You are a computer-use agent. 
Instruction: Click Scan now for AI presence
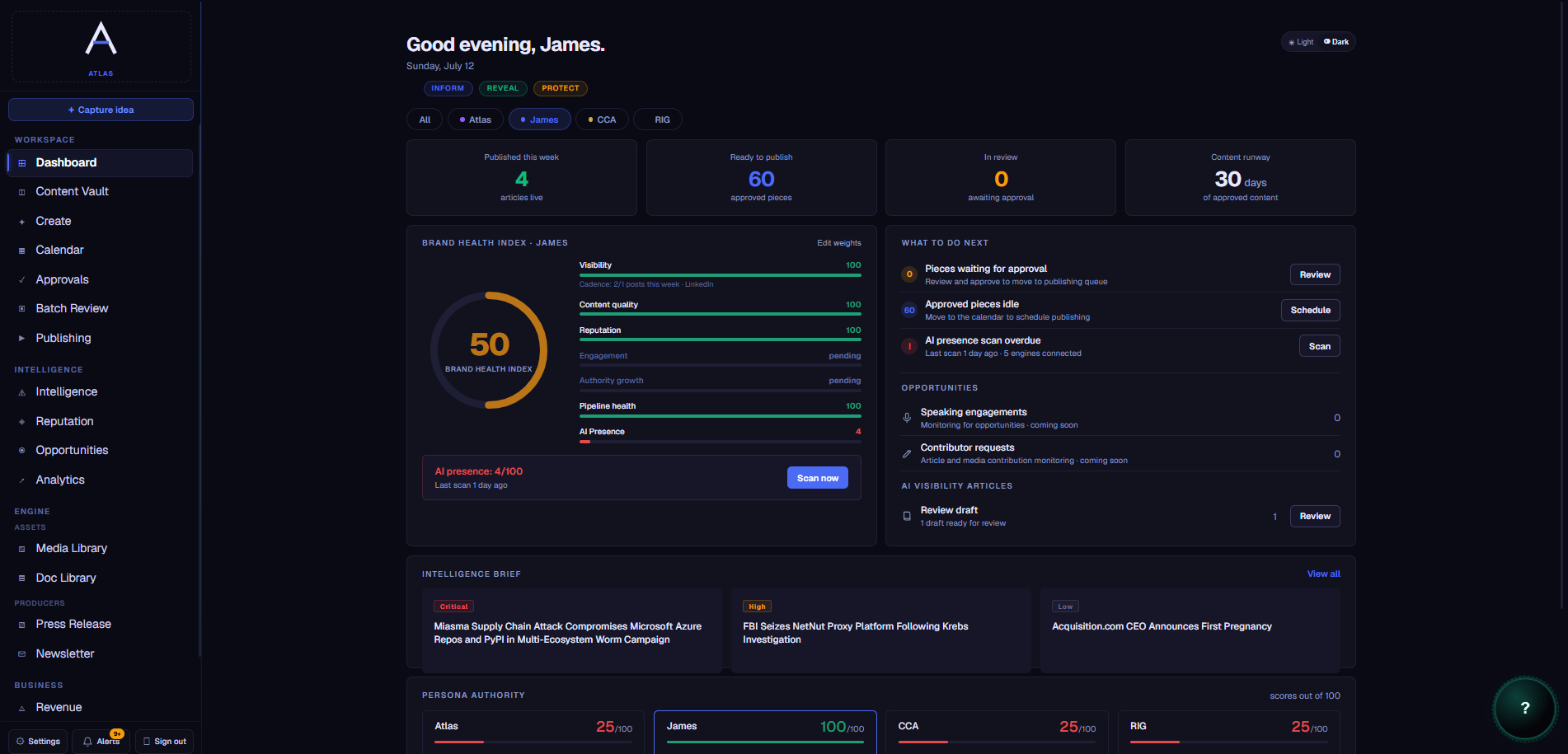tap(818, 478)
